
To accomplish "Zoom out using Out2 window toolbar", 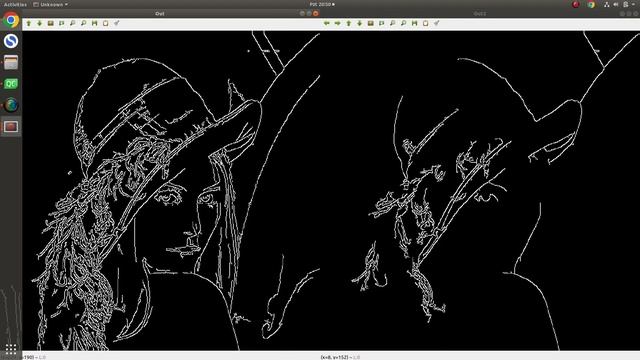I will click(x=404, y=23).
